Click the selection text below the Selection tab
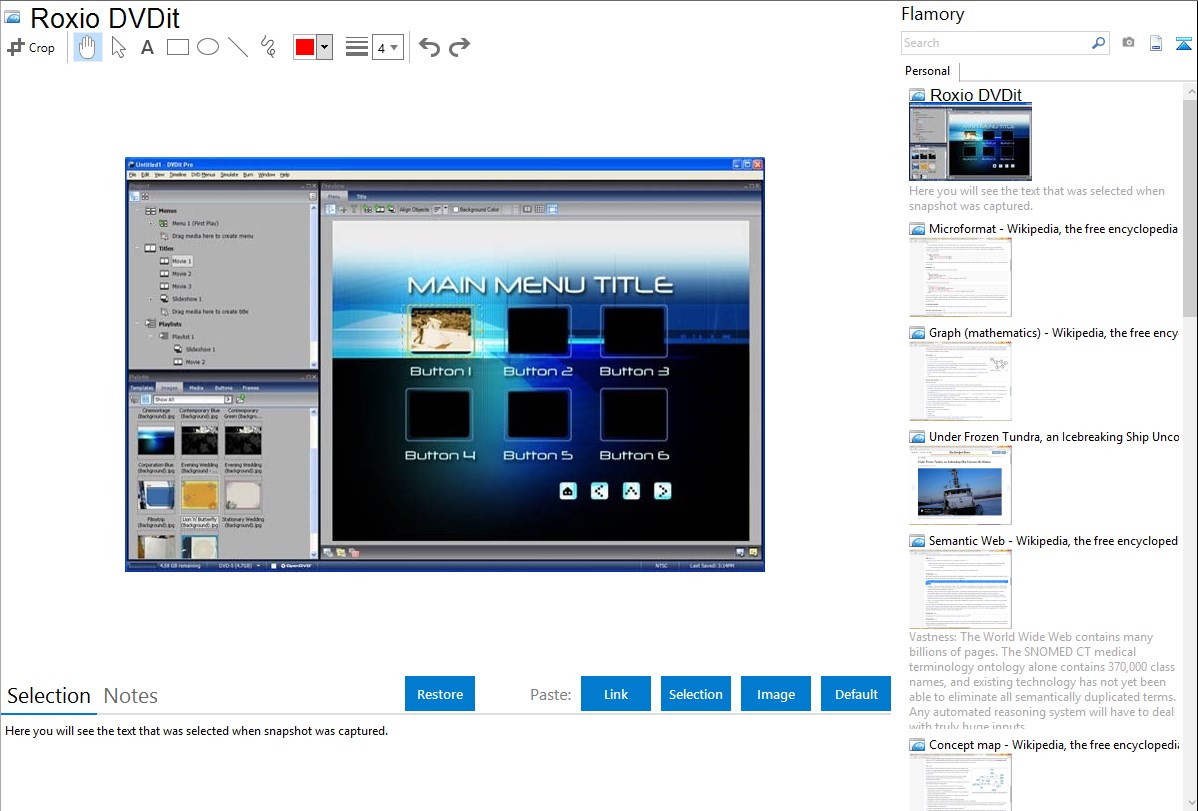Viewport: 1198px width, 811px height. [196, 731]
